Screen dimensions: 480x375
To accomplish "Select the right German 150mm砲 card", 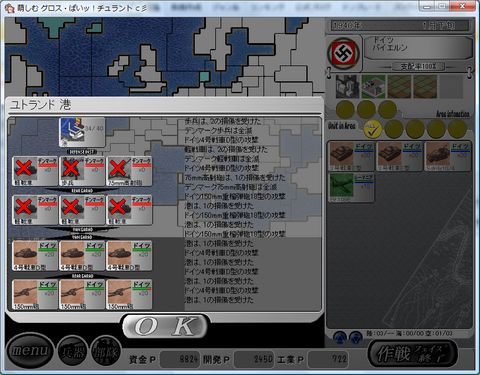I will pos(129,295).
